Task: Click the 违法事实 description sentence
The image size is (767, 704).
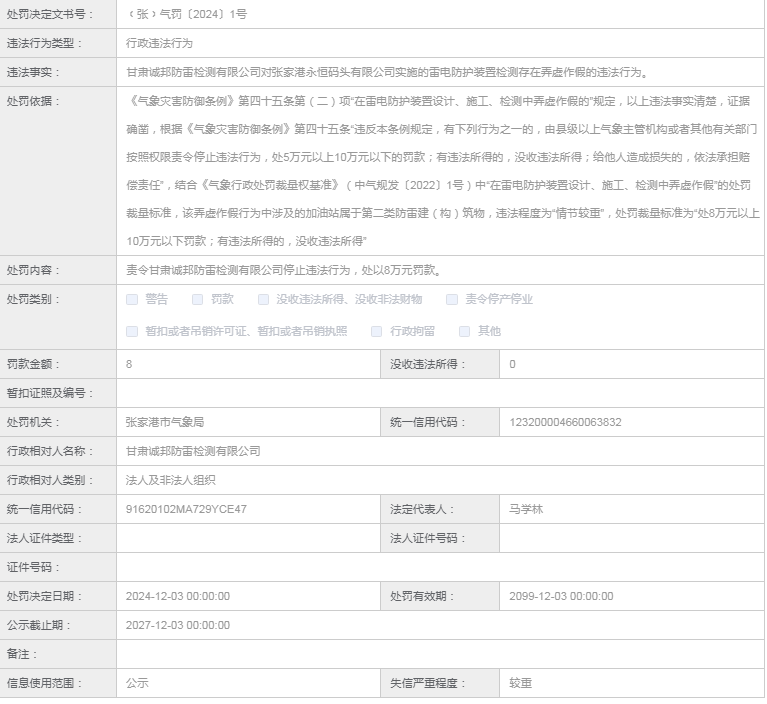Action: tap(389, 72)
